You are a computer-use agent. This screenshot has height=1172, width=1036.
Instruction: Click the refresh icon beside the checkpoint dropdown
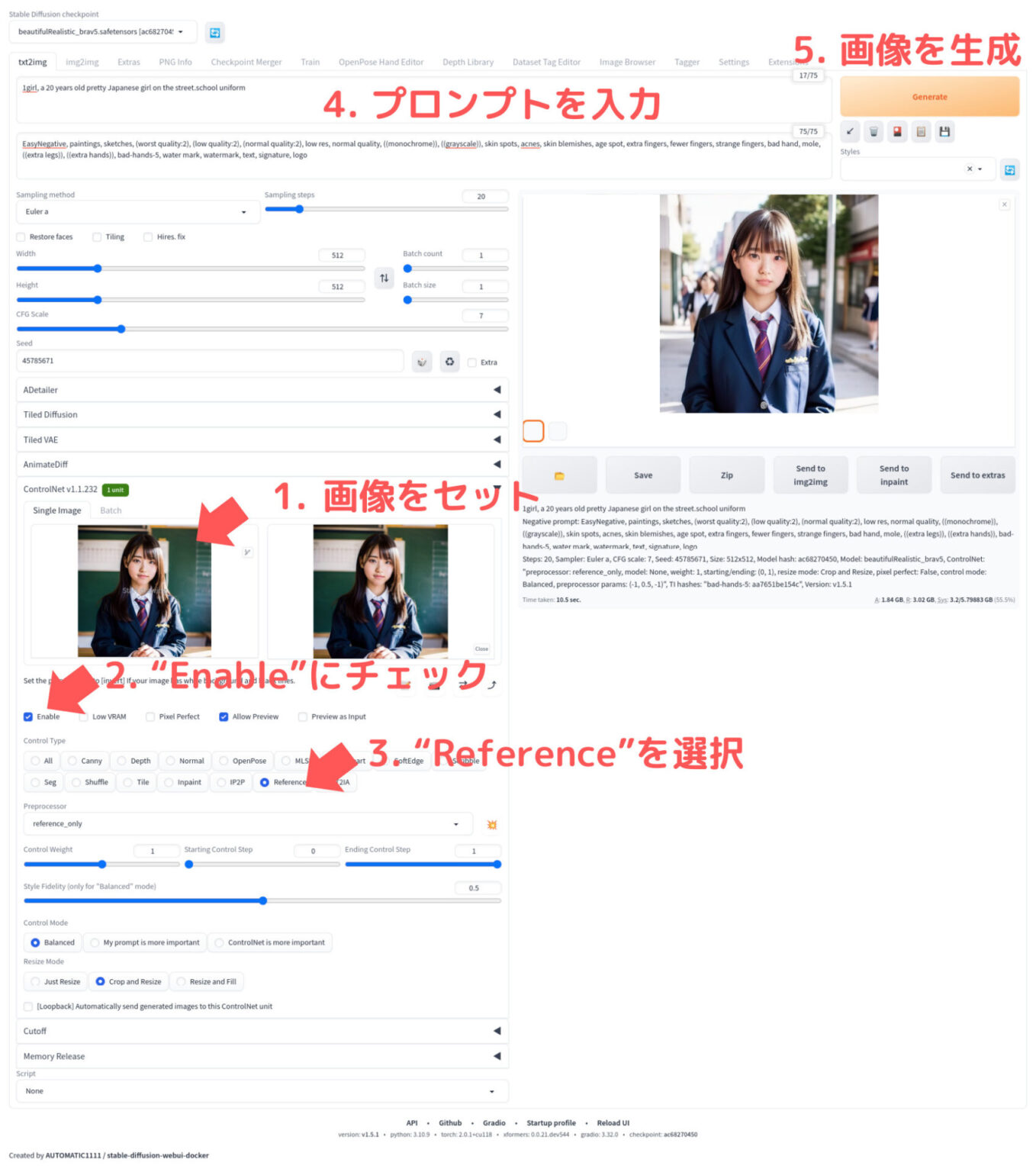coord(214,32)
